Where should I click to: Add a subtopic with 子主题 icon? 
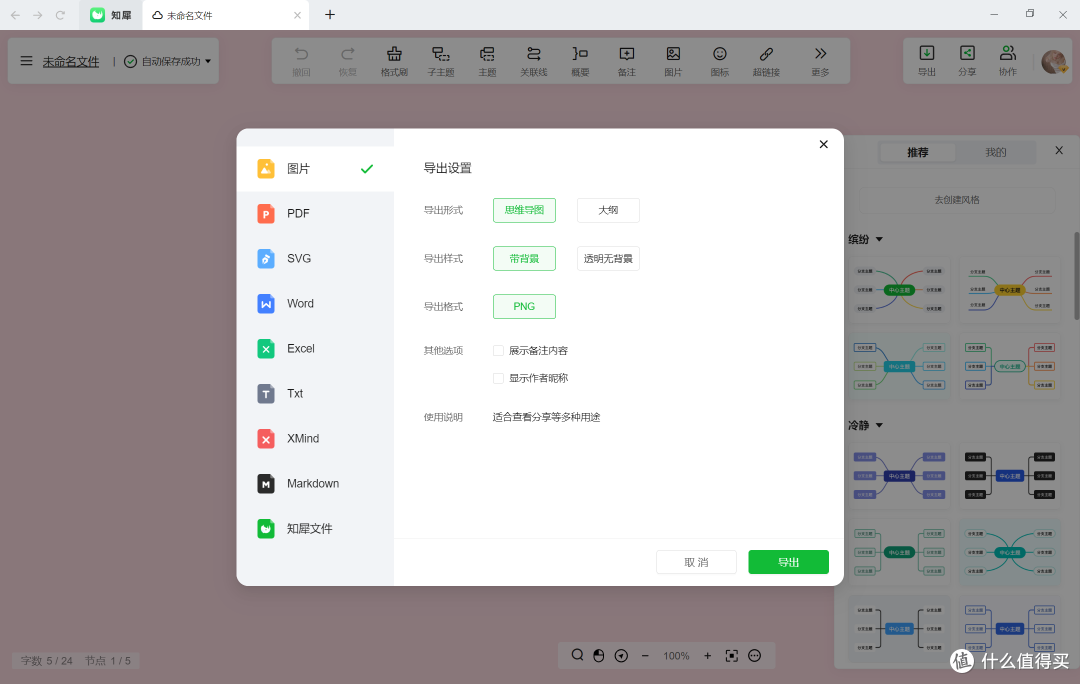click(441, 61)
